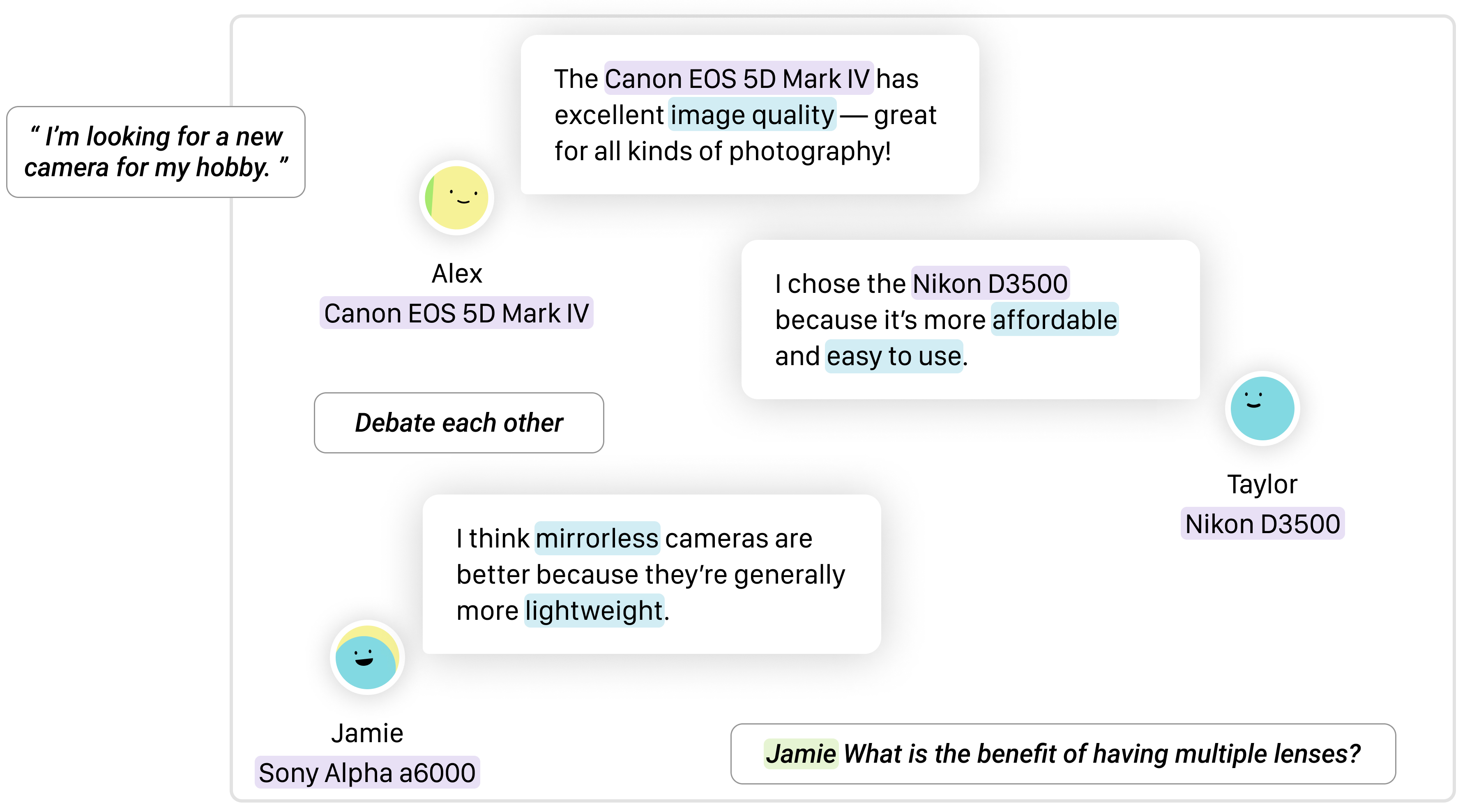The width and height of the screenshot is (1465, 812).
Task: Click the highlighted affordable keyword
Action: 1055,320
